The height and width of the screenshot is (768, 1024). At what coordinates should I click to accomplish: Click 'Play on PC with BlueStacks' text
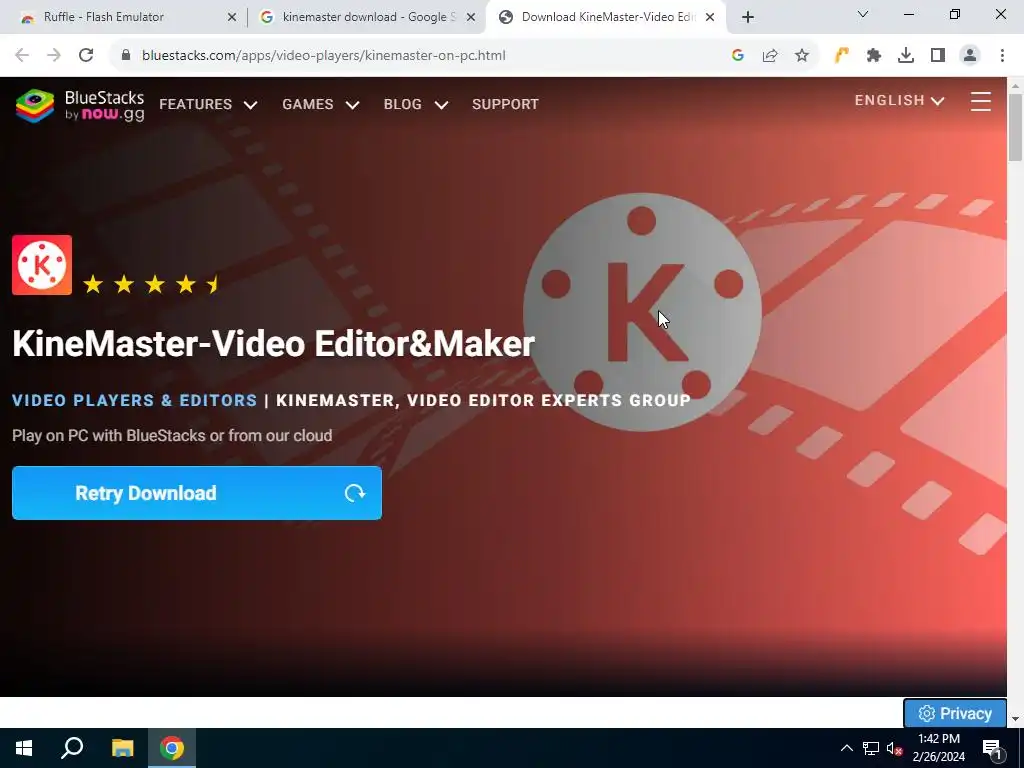tap(172, 436)
